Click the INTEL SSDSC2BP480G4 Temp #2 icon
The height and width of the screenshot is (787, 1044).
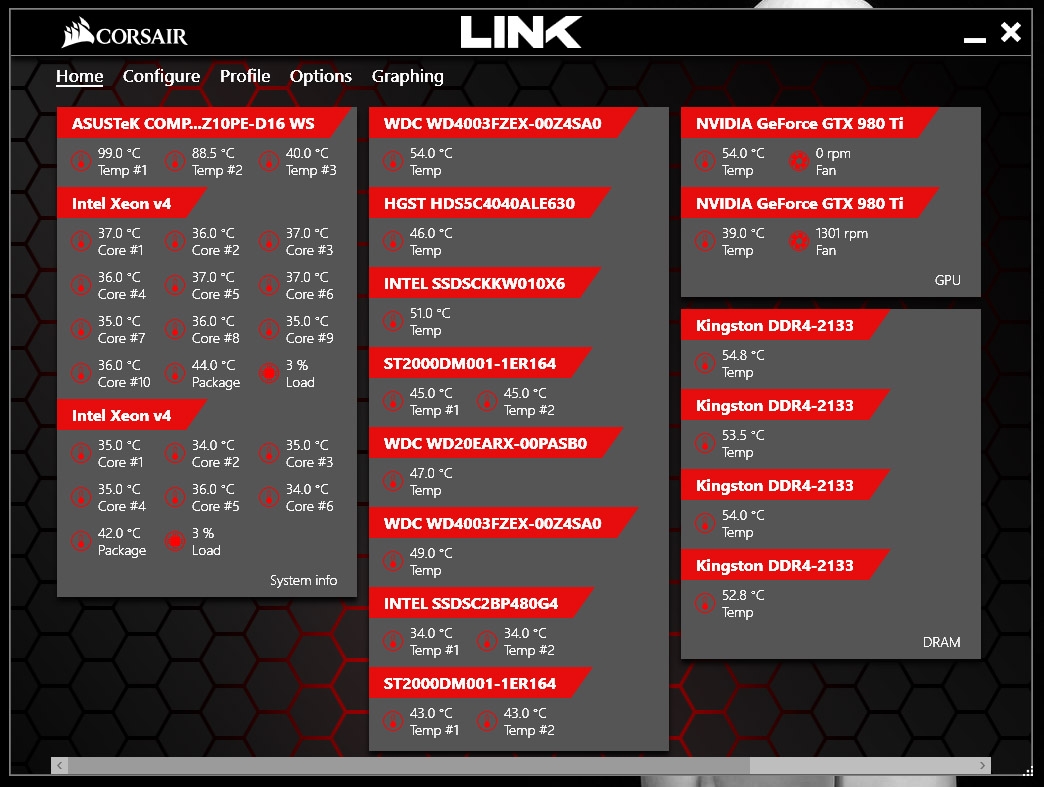(487, 641)
